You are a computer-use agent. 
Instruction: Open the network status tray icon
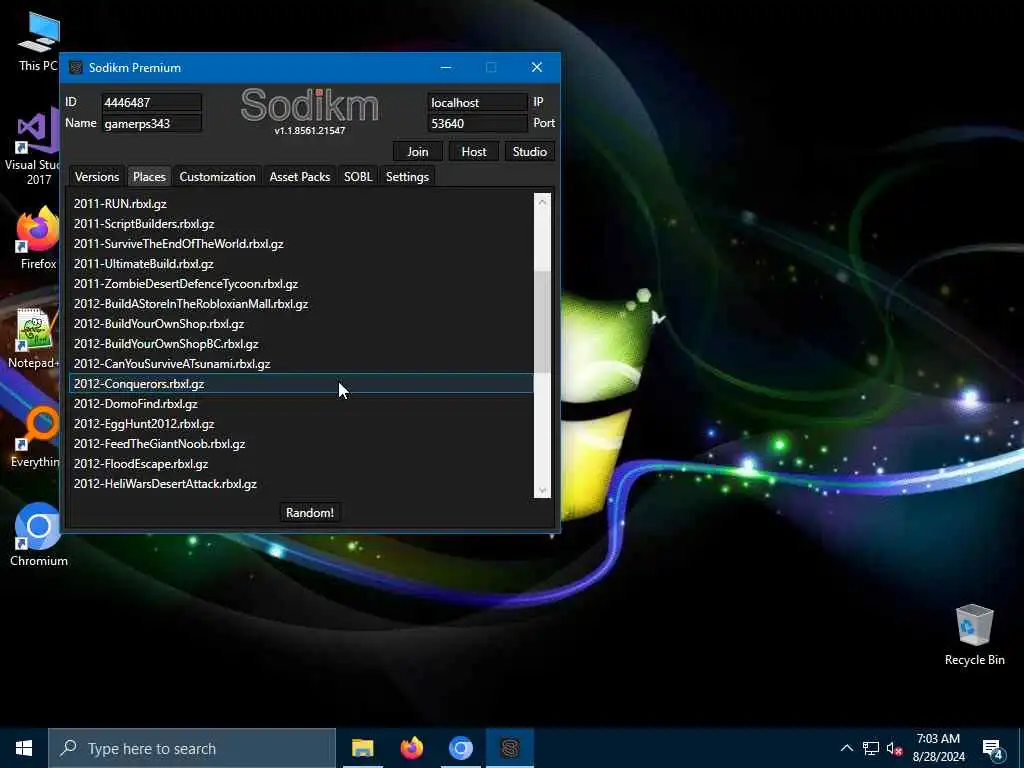pyautogui.click(x=871, y=748)
